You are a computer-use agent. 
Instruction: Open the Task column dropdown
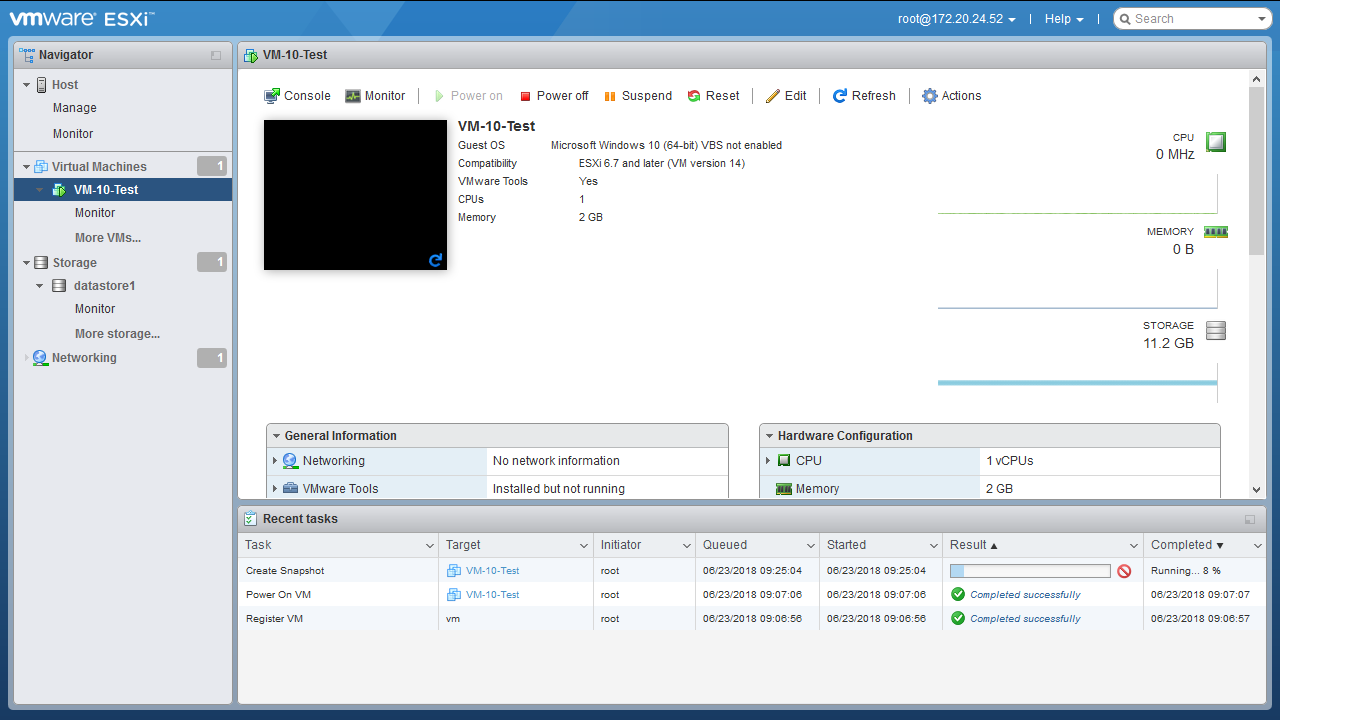428,546
